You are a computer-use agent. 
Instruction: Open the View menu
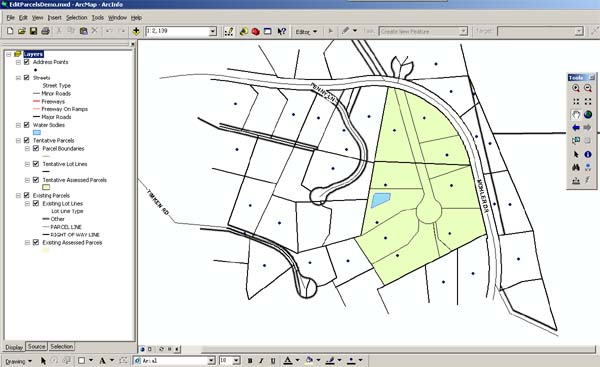coord(38,18)
